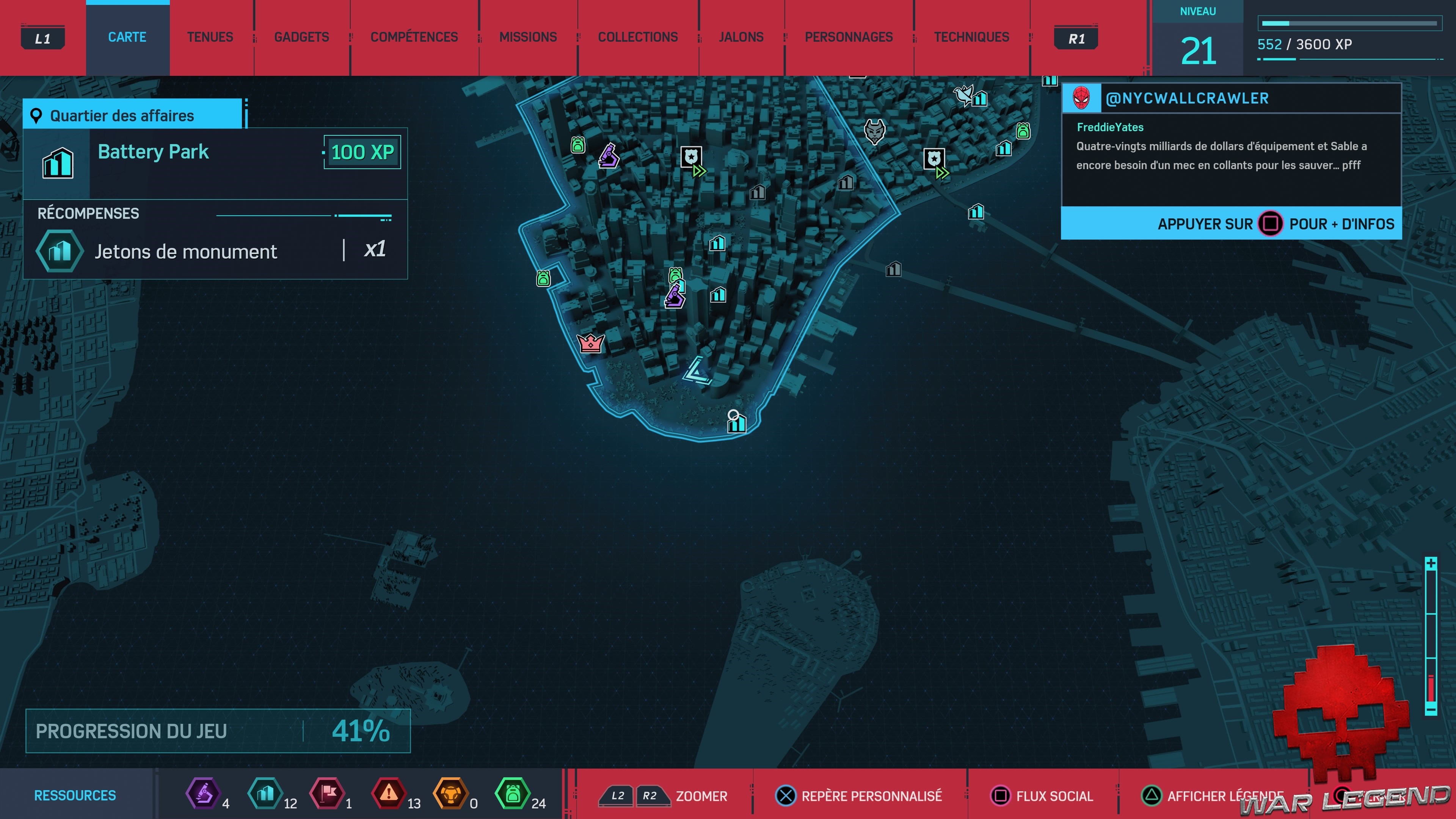Open the TENUES tab
Screen dimensions: 1456x819
[x=210, y=37]
